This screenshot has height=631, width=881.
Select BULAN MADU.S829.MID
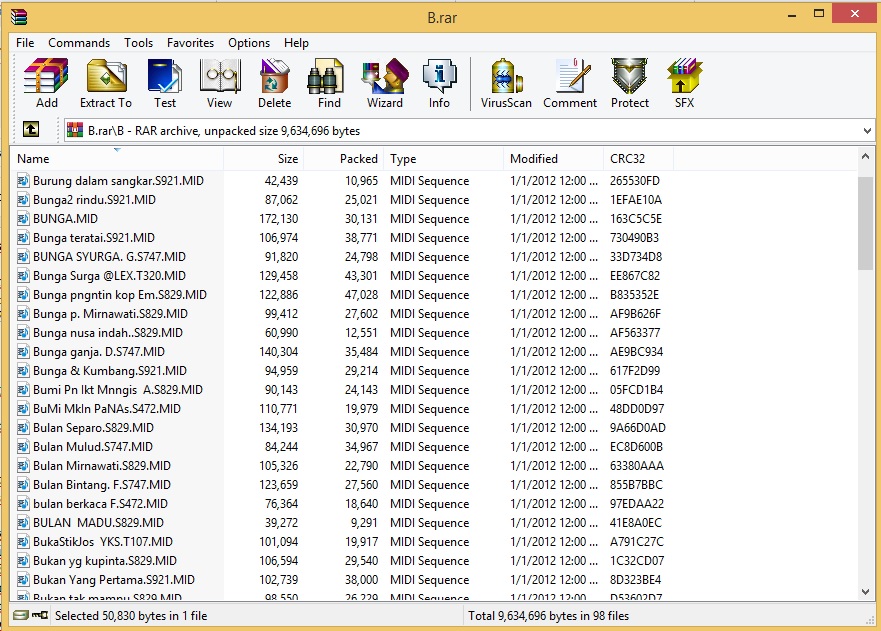pos(98,523)
